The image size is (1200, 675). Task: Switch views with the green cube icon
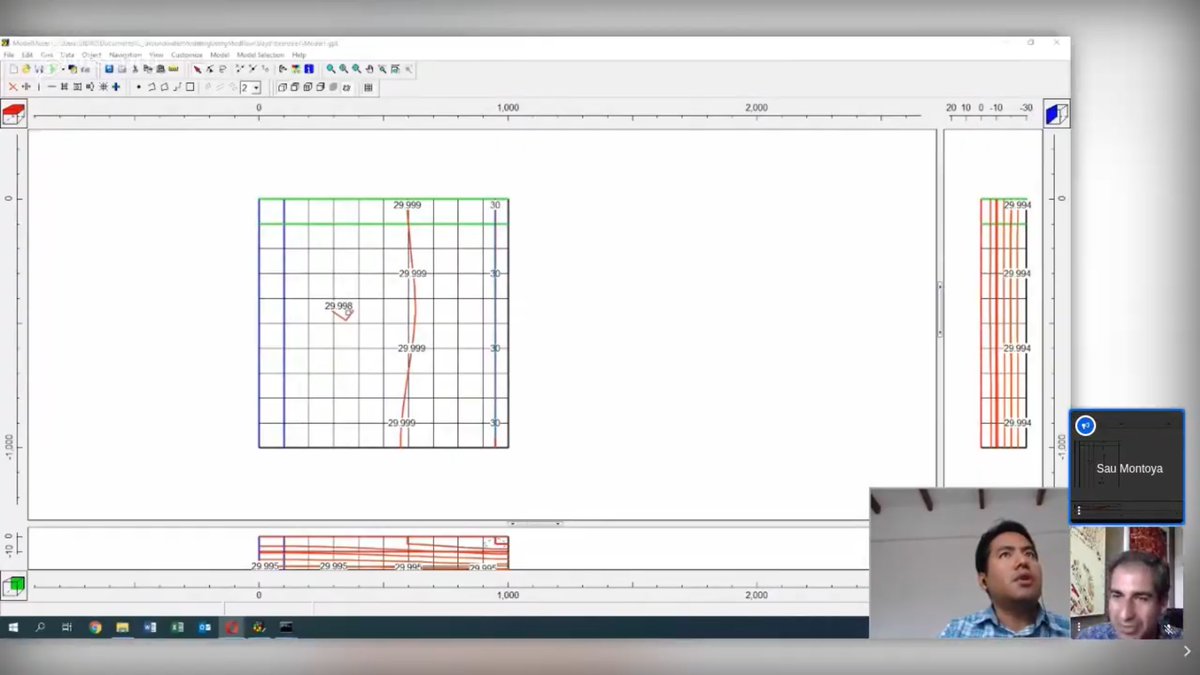(14, 587)
